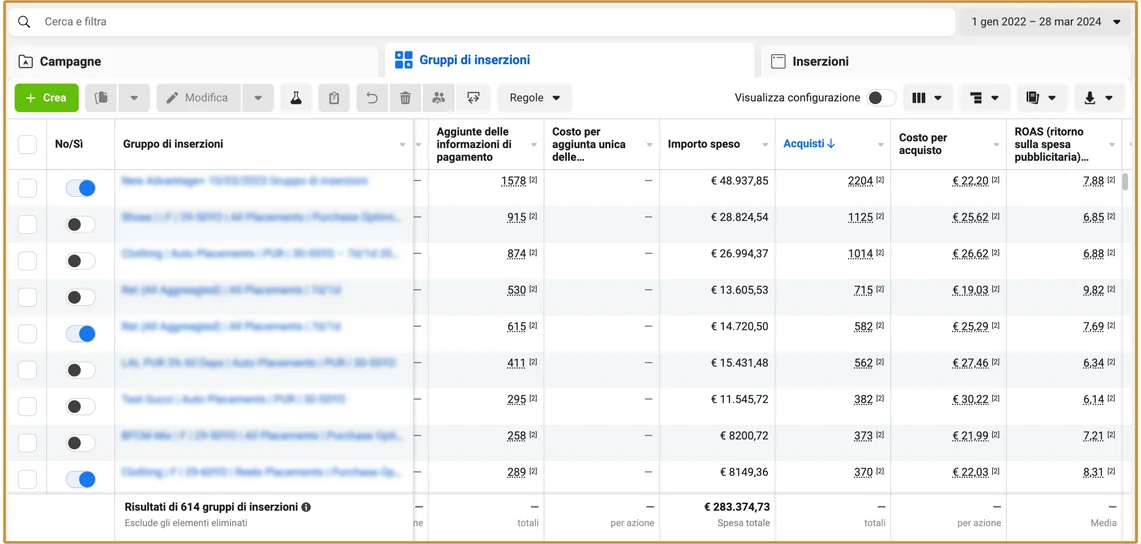Open Aggiunte delle informazioni di pagamento column menu
Image resolution: width=1141 pixels, height=544 pixels.
click(x=533, y=145)
